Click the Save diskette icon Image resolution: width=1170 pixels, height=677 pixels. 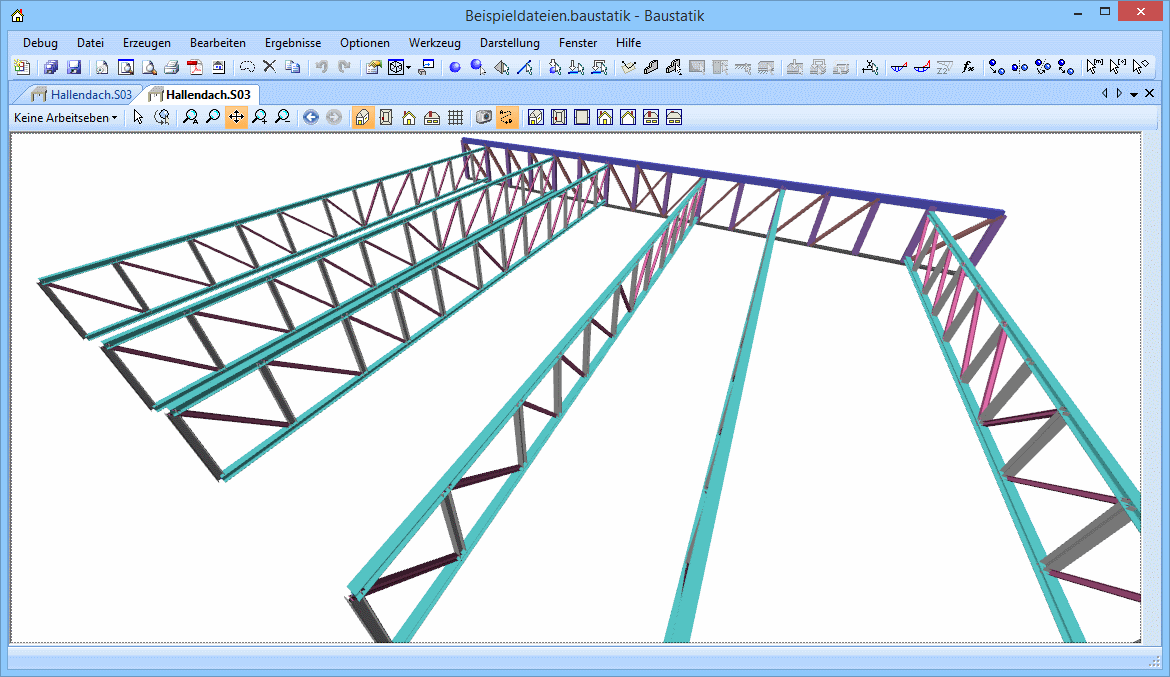[x=74, y=67]
